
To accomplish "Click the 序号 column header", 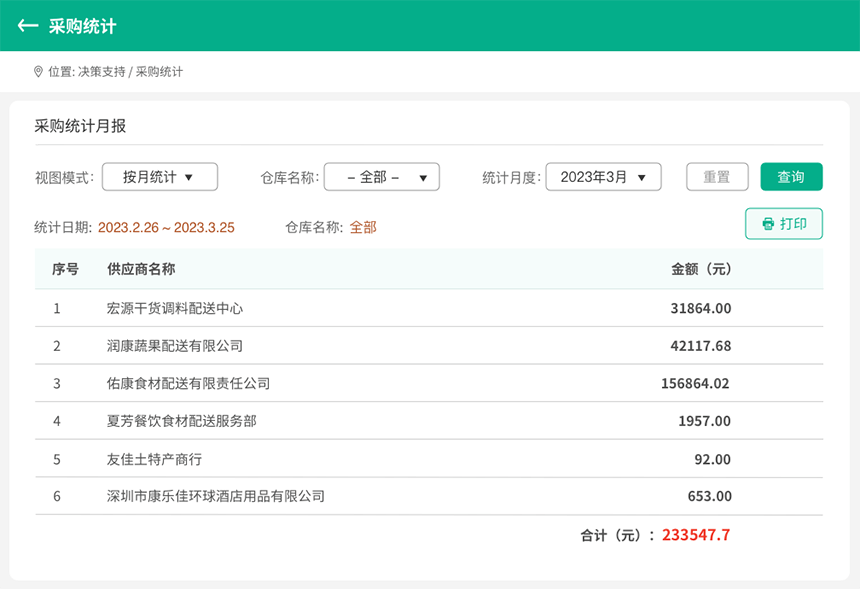I will 65,269.
